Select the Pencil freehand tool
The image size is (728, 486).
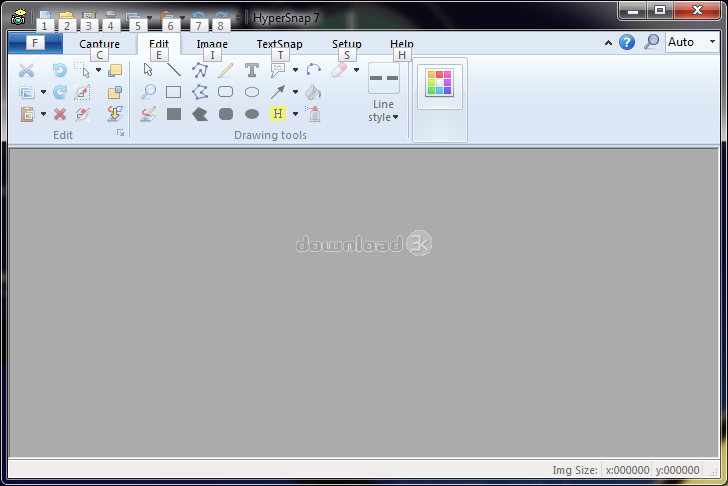226,70
